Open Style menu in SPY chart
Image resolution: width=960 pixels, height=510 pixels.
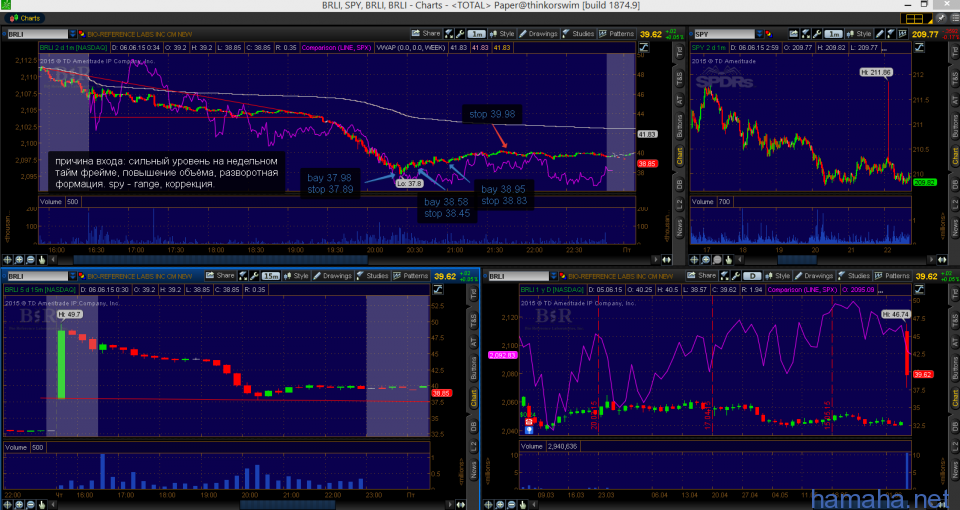(859, 34)
